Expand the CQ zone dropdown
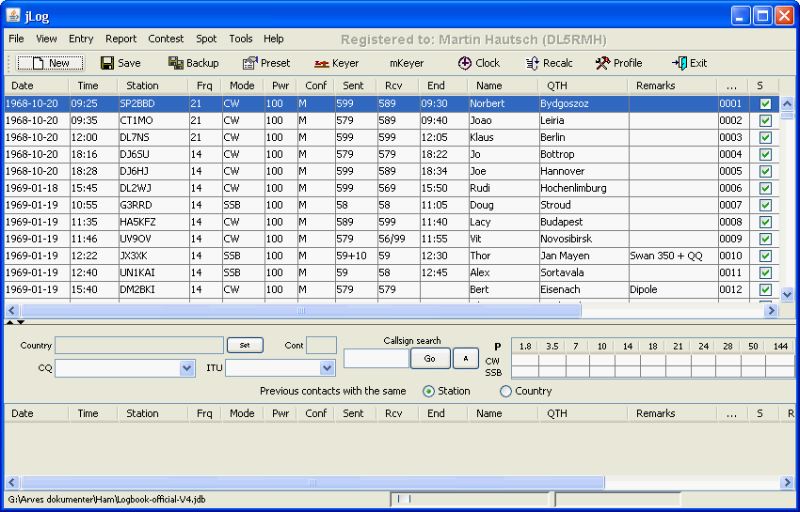The width and height of the screenshot is (800, 512). [x=187, y=368]
